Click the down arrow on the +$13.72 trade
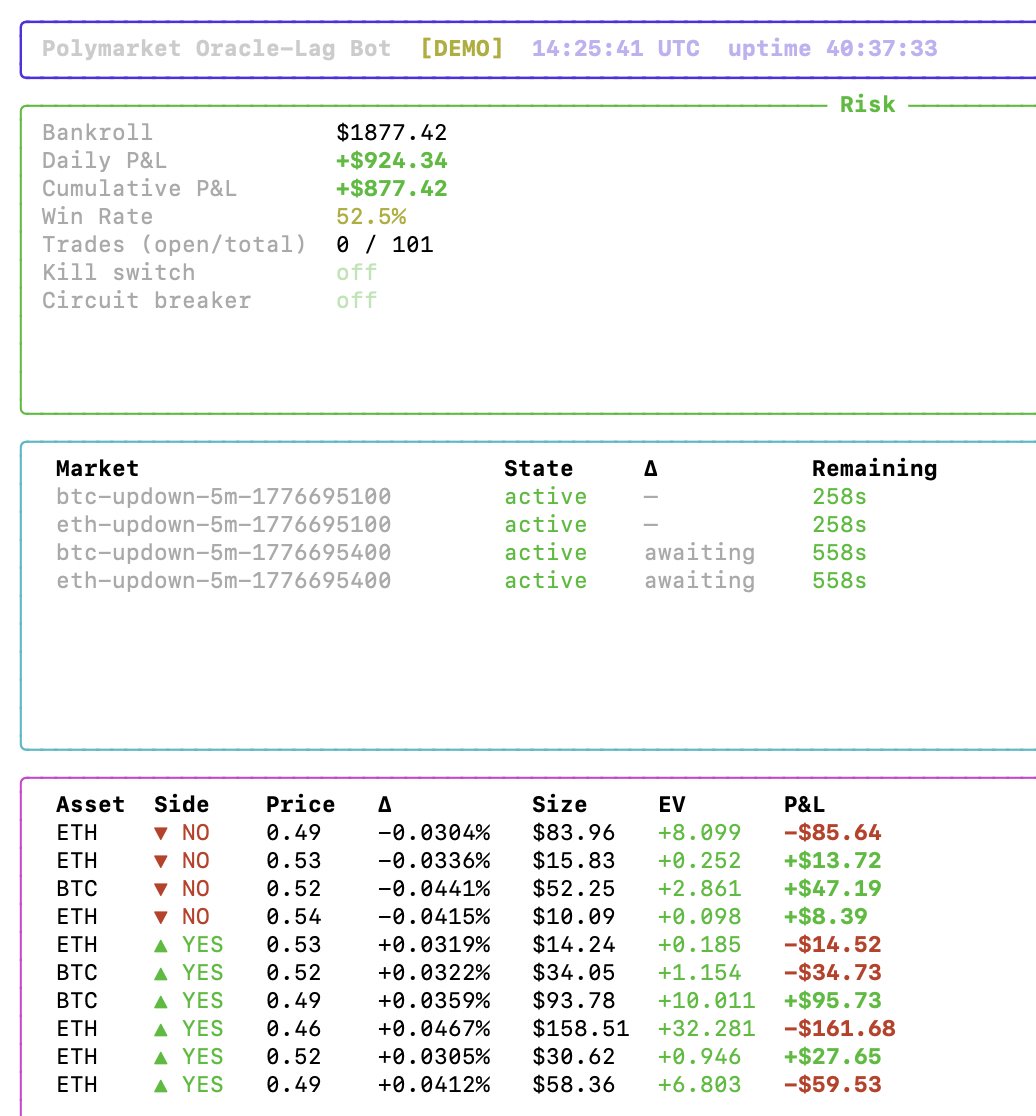 pos(161,861)
